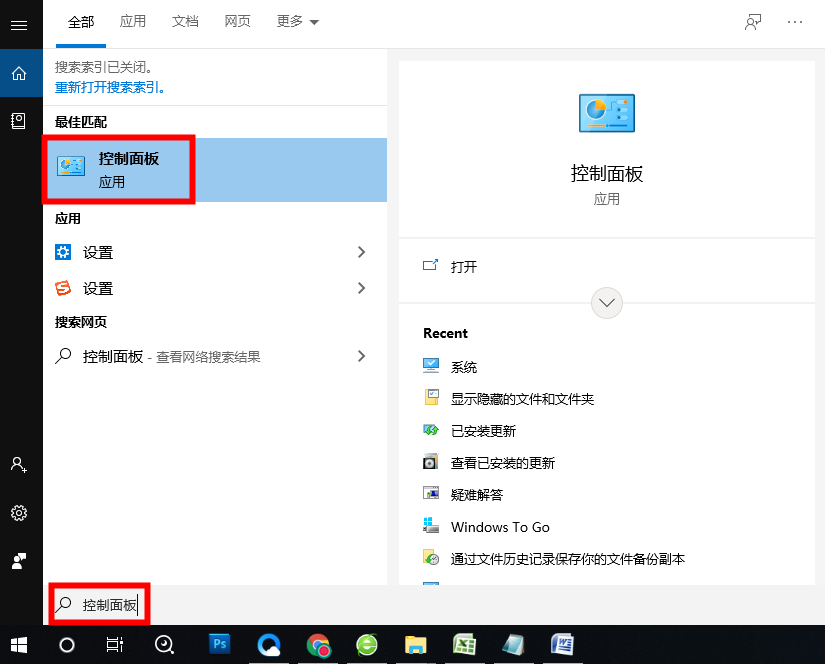The image size is (825, 664).
Task: Open the Notebook icon in the sidebar
Action: (18, 121)
